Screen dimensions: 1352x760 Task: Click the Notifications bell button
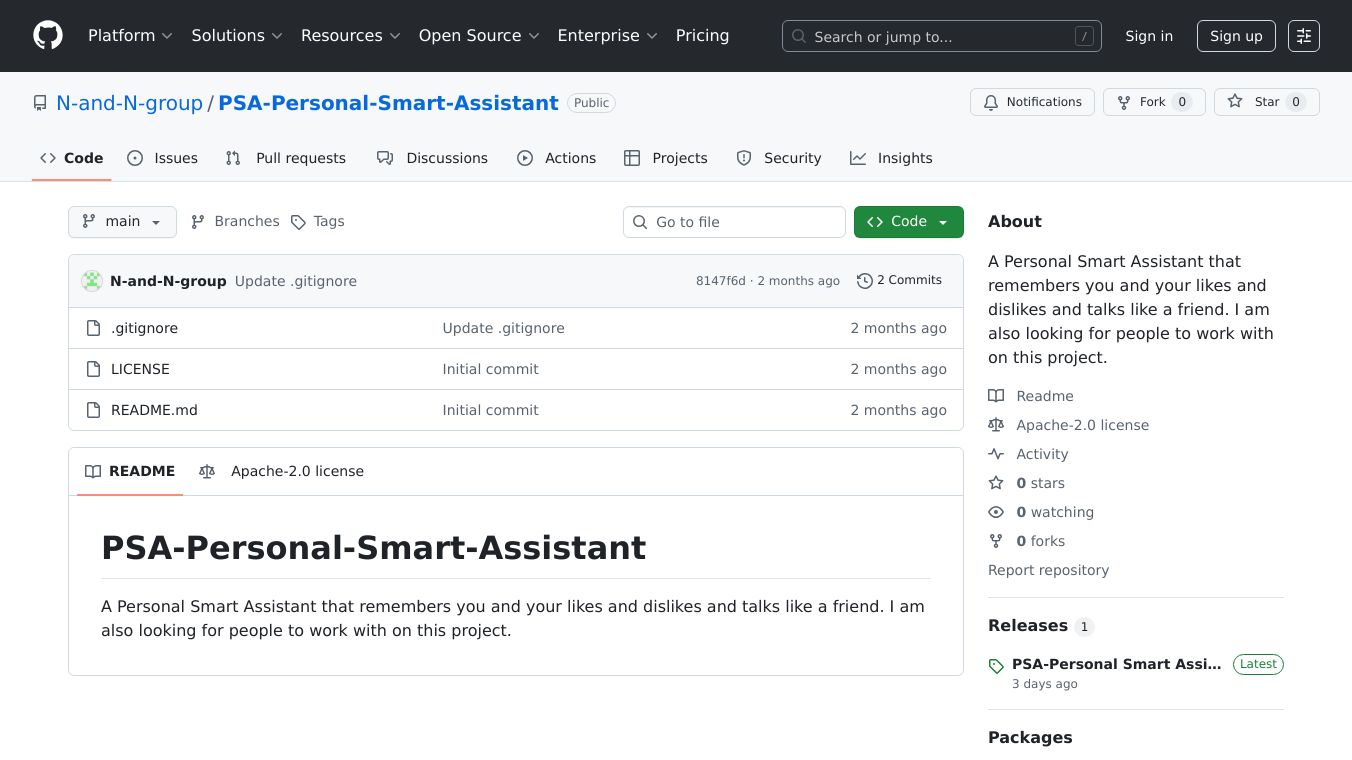1032,102
